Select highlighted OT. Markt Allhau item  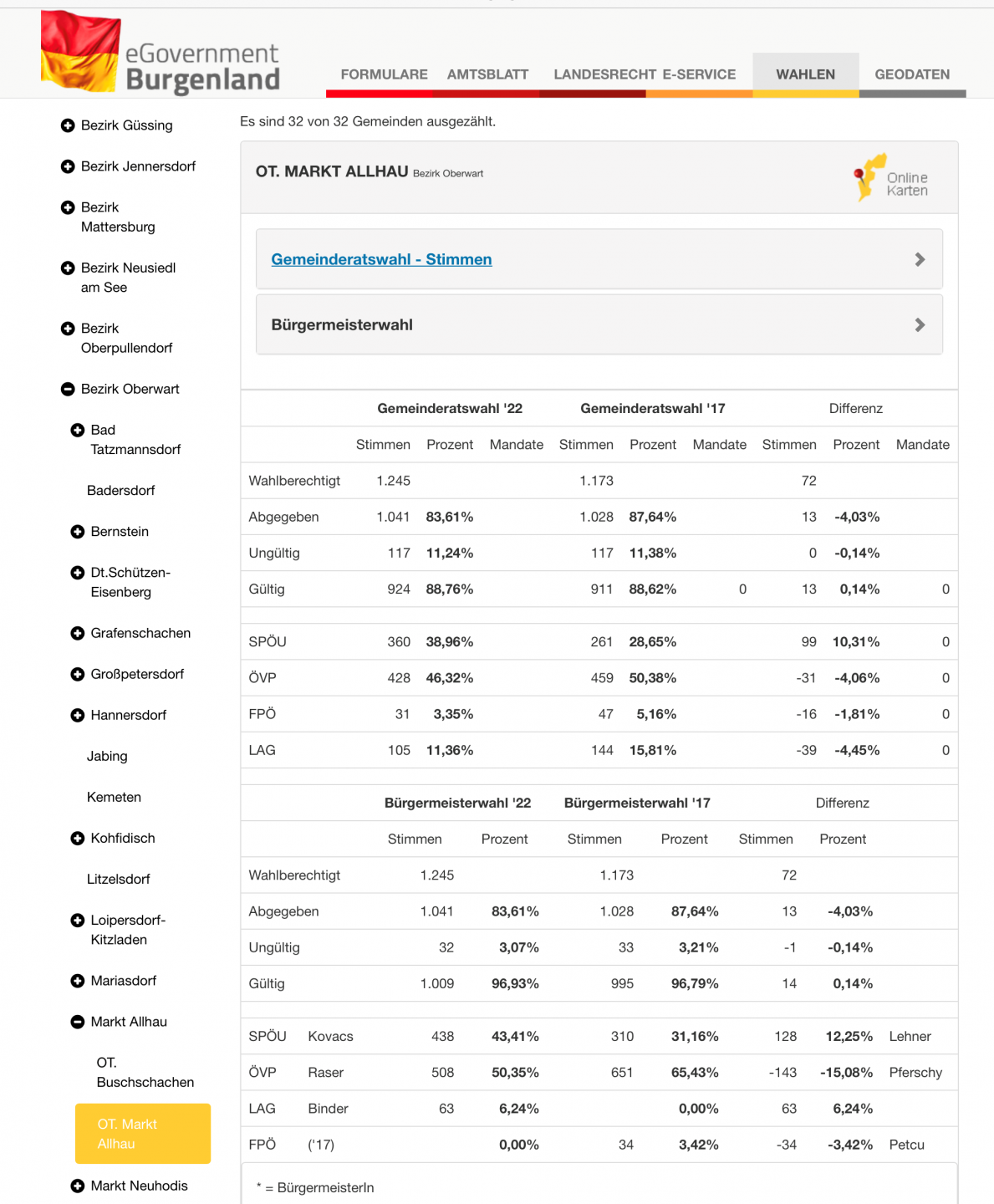143,1134
